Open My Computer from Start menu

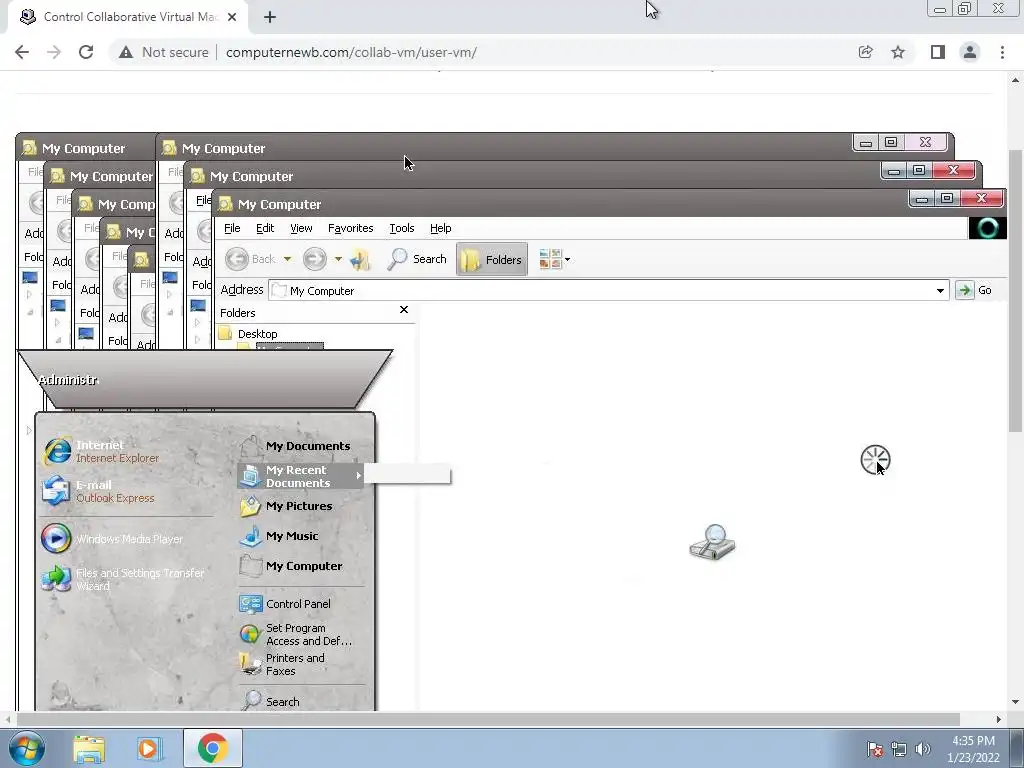click(291, 566)
